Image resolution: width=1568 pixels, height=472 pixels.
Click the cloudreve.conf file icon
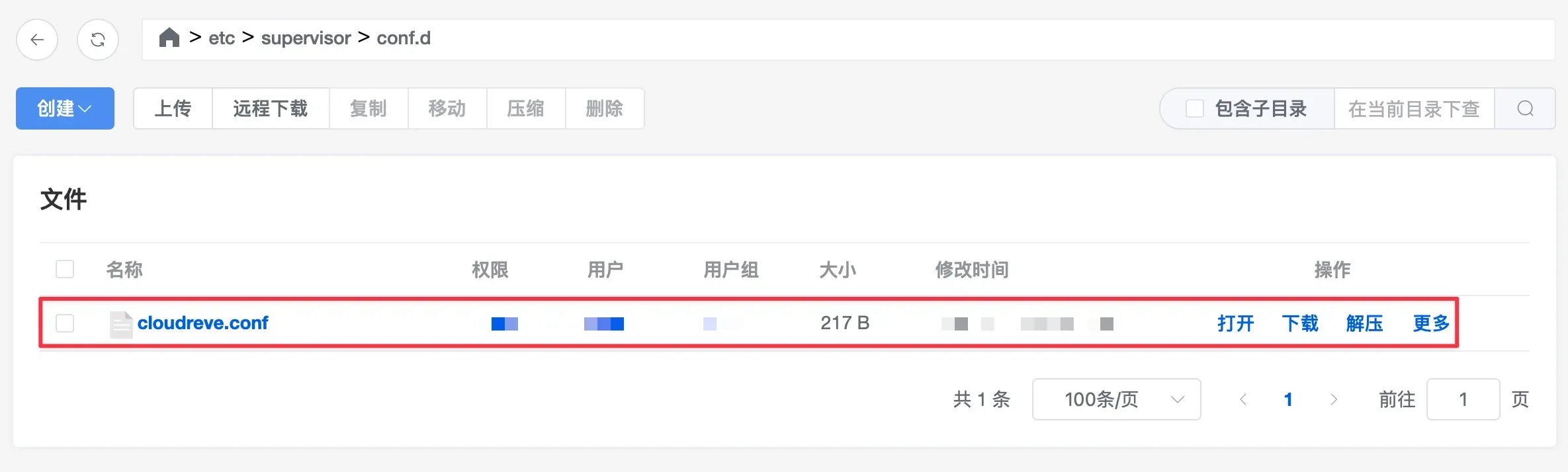pyautogui.click(x=121, y=324)
